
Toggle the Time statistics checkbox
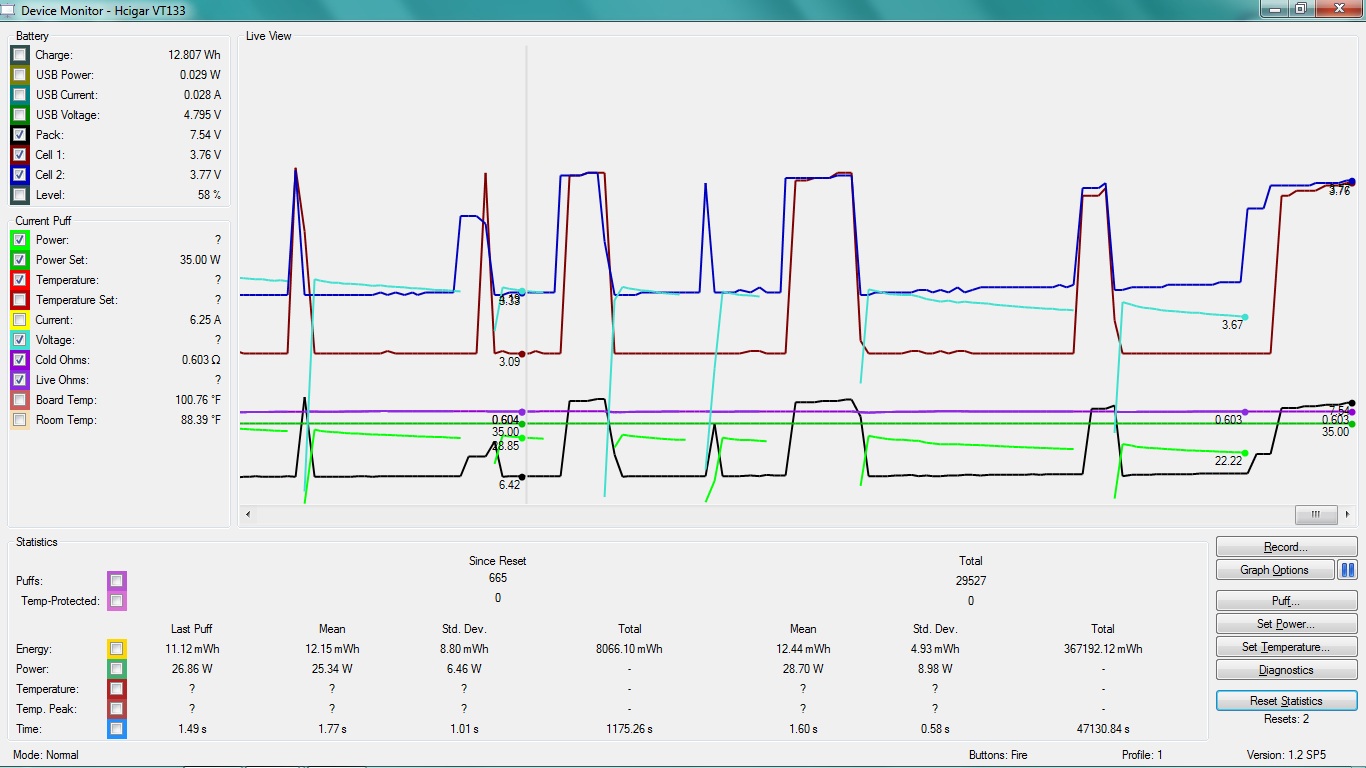click(x=117, y=729)
